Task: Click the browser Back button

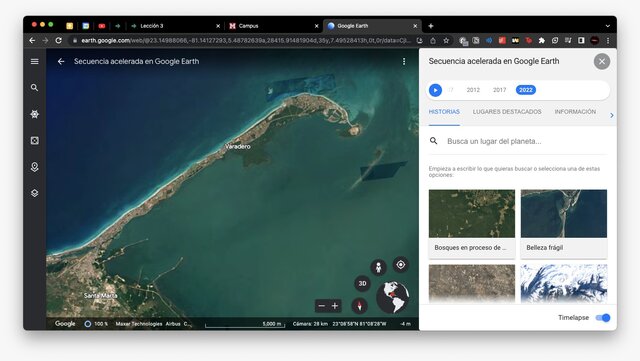Action: pos(32,40)
